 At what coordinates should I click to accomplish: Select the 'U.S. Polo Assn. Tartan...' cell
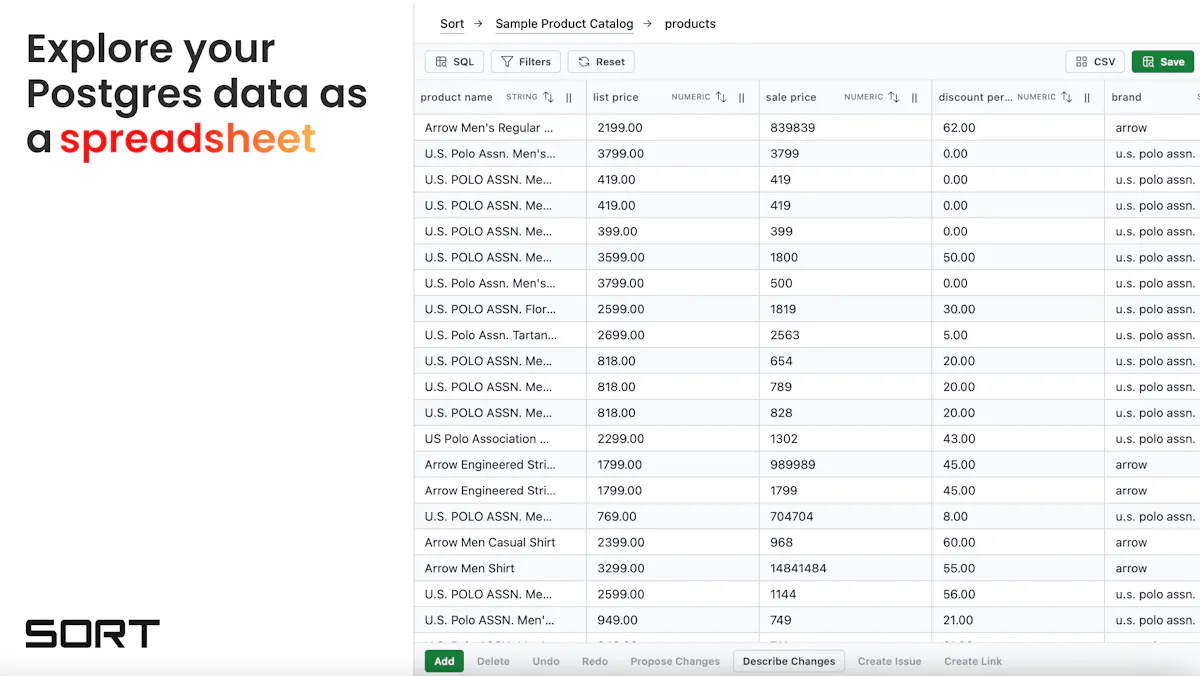(500, 335)
